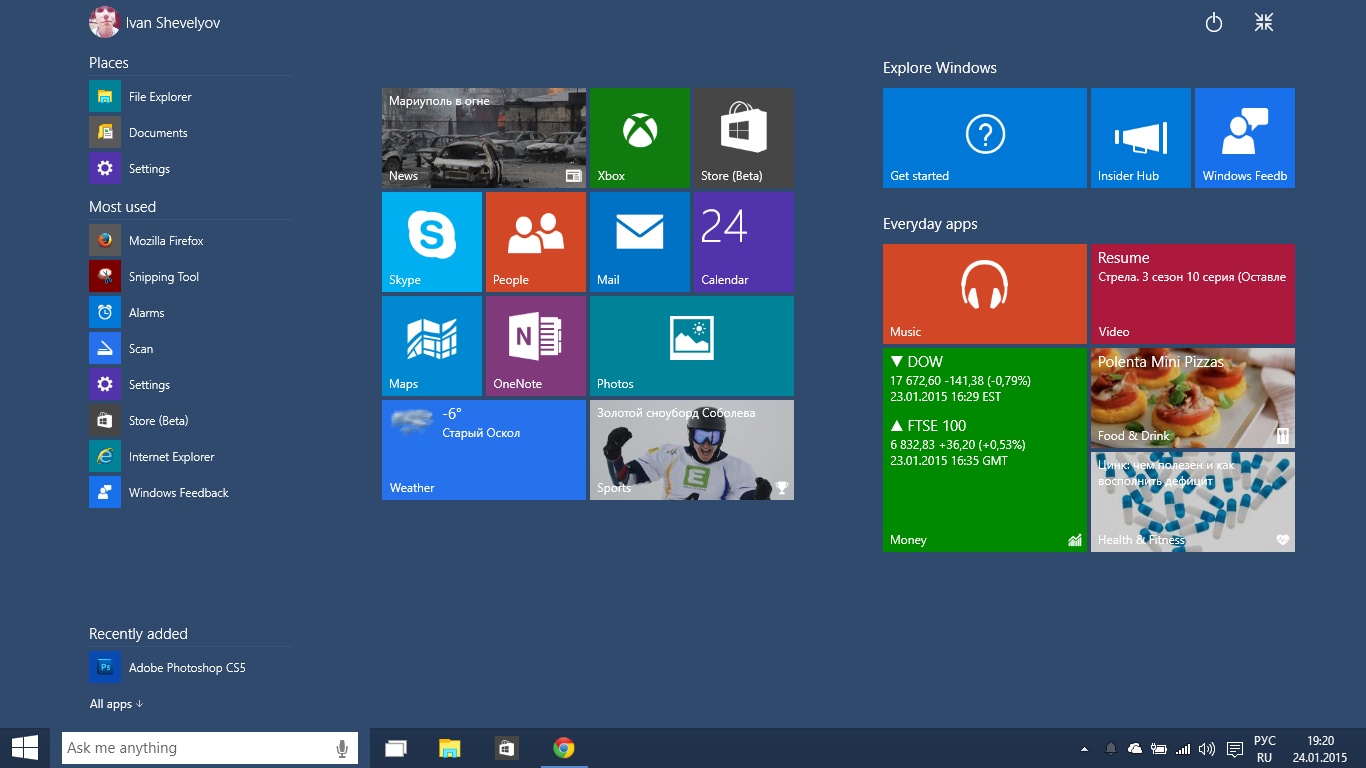This screenshot has width=1366, height=768.
Task: Launch Snipping Tool from Most used
Action: point(191,277)
